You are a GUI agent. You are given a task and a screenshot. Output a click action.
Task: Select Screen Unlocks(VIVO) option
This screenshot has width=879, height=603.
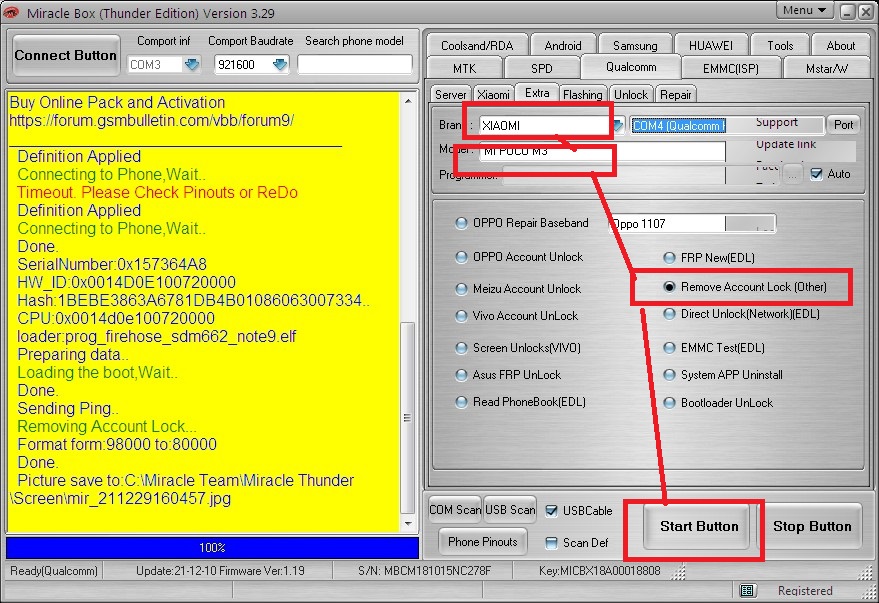pyautogui.click(x=461, y=348)
